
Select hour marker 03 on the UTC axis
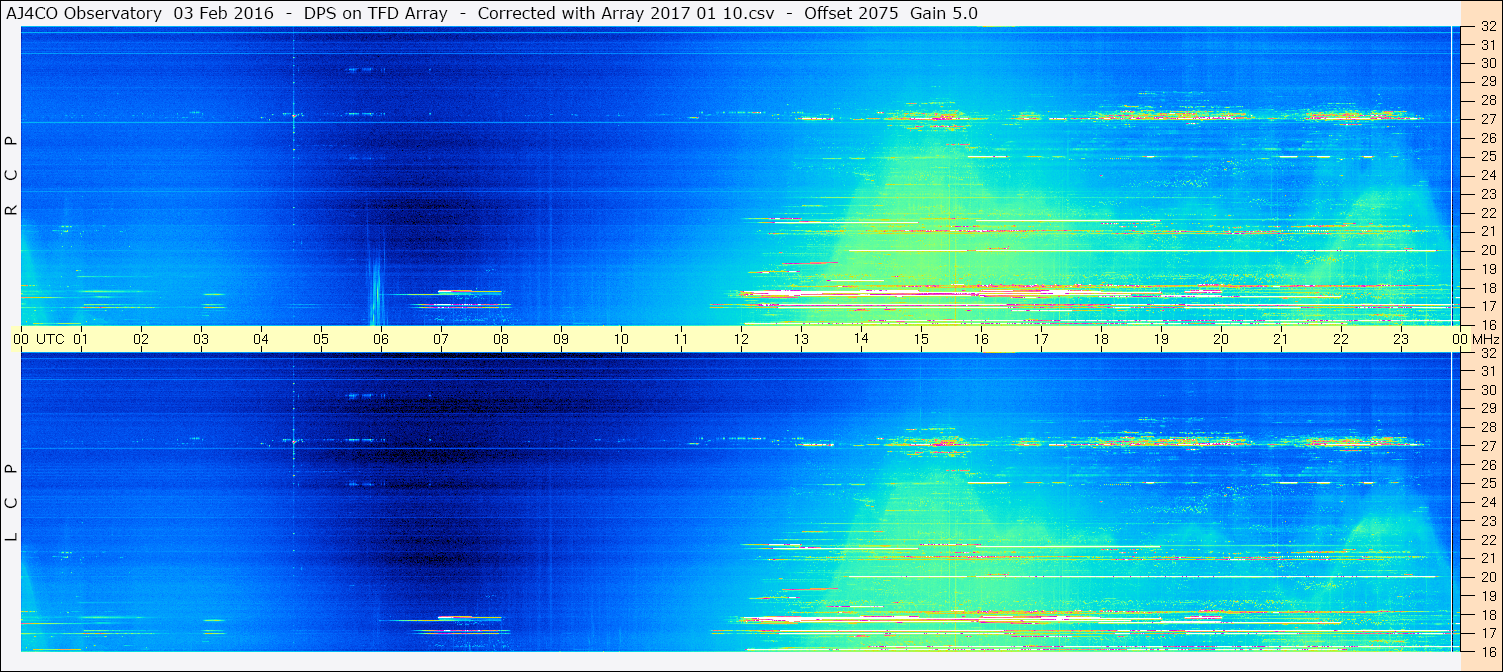click(x=201, y=339)
